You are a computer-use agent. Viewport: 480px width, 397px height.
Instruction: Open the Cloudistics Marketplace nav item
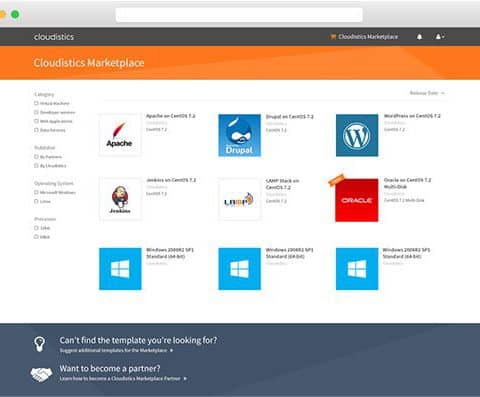[364, 37]
